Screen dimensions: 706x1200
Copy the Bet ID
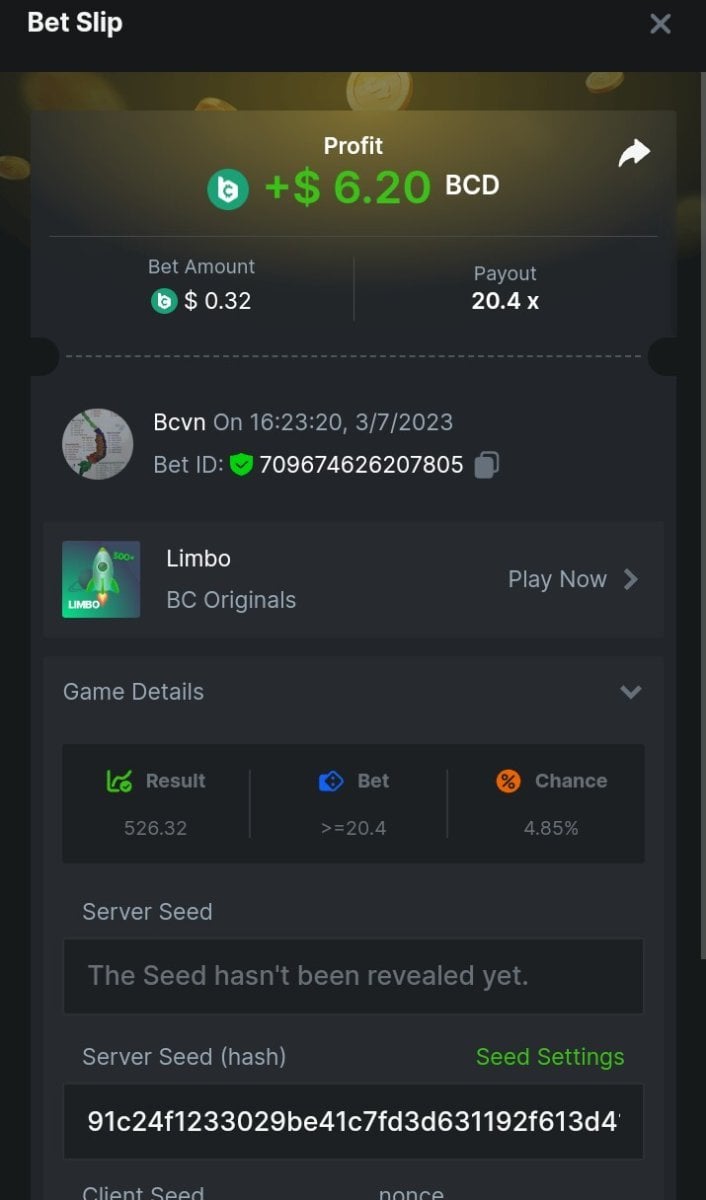click(x=487, y=464)
